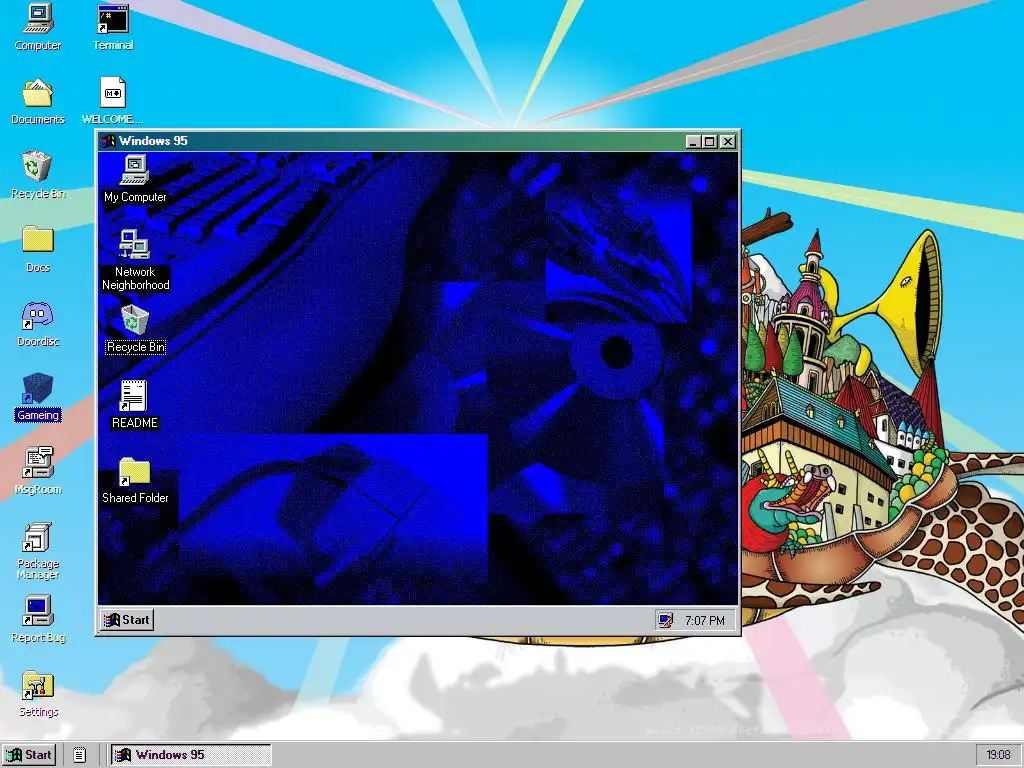1024x768 pixels.
Task: Click the Windows 95 taskbar window button
Action: click(x=191, y=755)
